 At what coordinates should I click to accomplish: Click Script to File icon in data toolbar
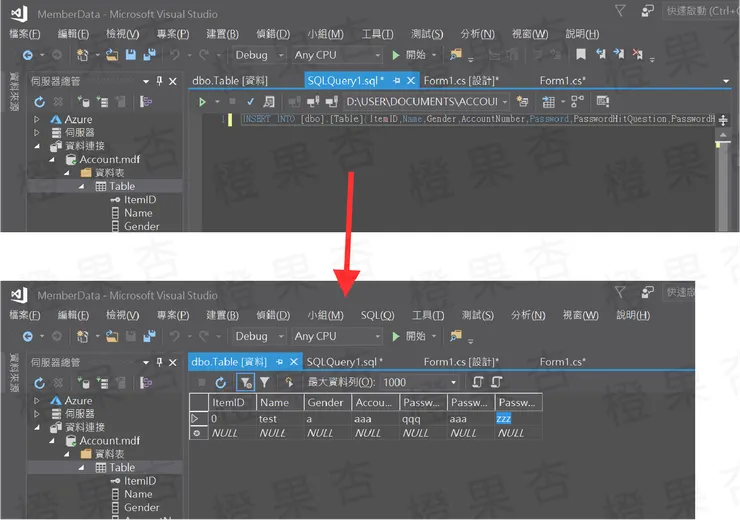[496, 382]
